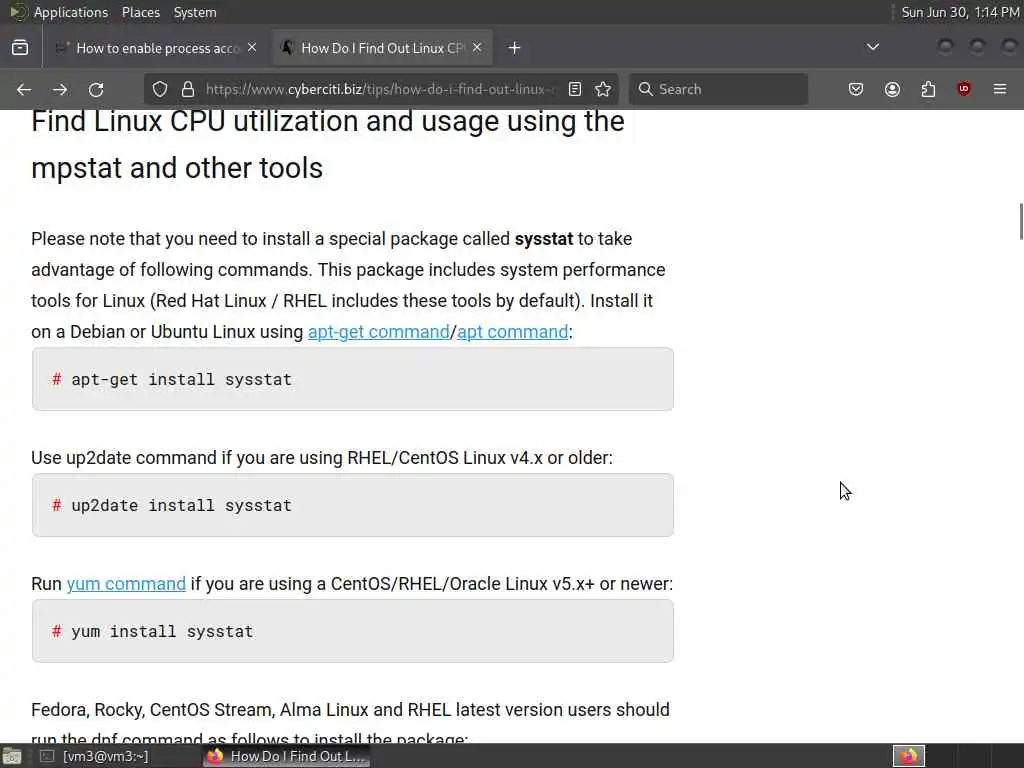Toggle reader view in the address bar

click(x=575, y=89)
